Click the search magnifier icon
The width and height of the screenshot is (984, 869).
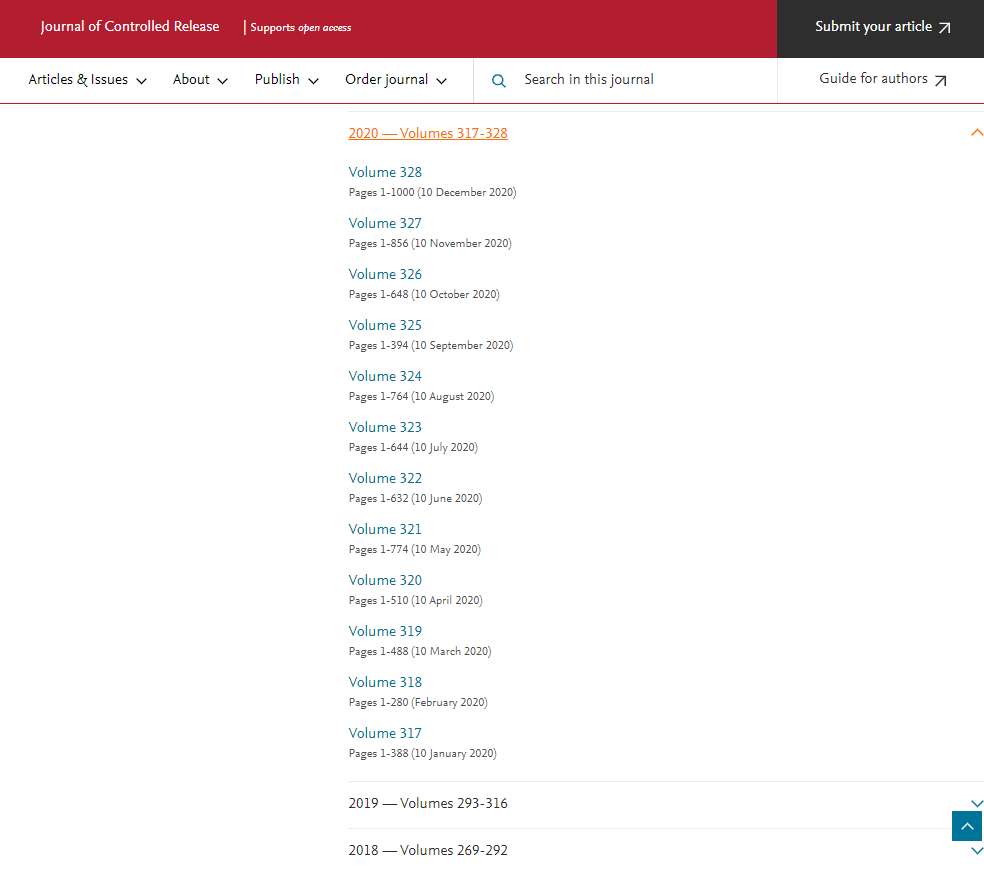click(x=498, y=80)
